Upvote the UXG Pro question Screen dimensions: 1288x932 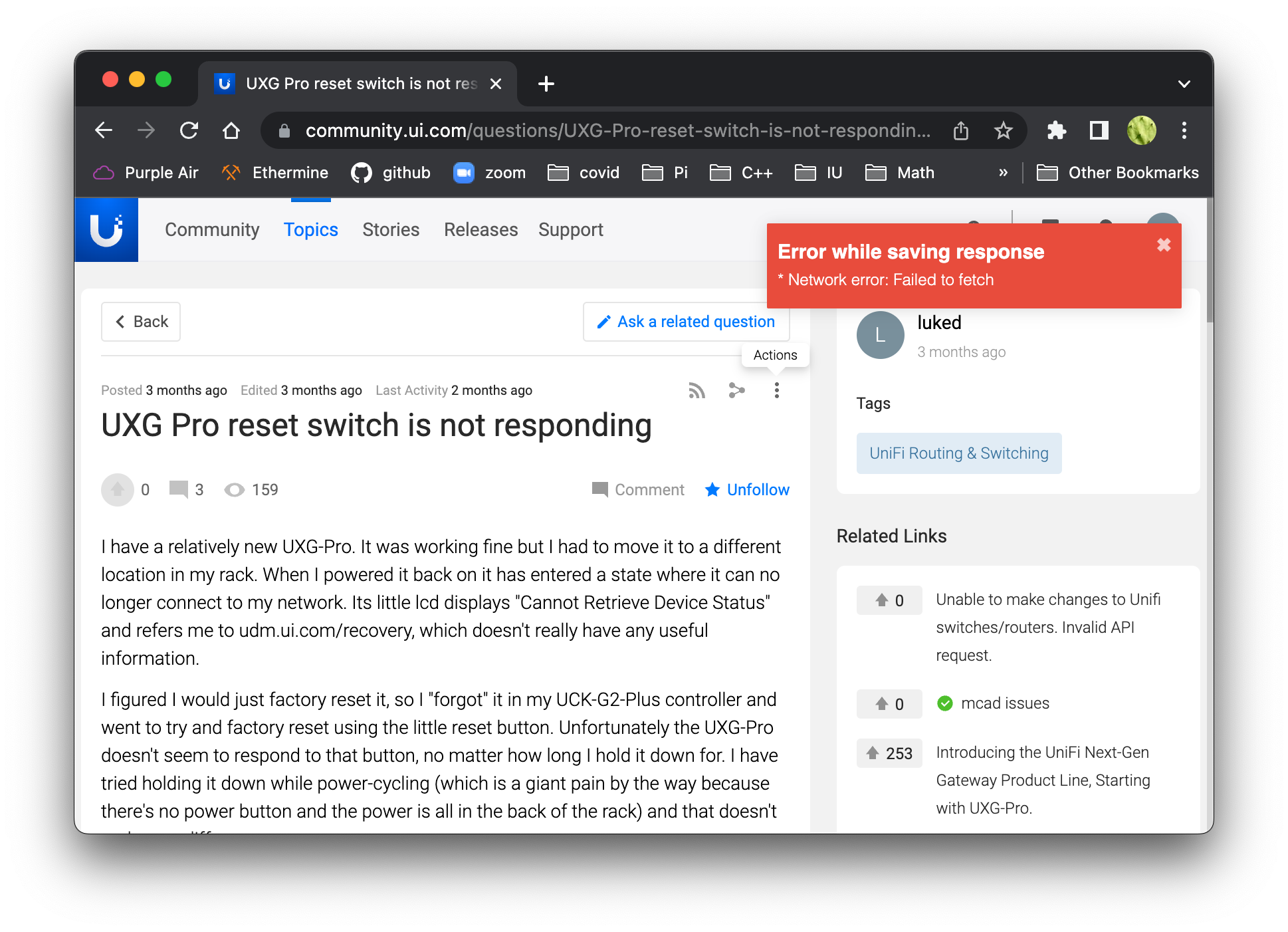pyautogui.click(x=118, y=490)
